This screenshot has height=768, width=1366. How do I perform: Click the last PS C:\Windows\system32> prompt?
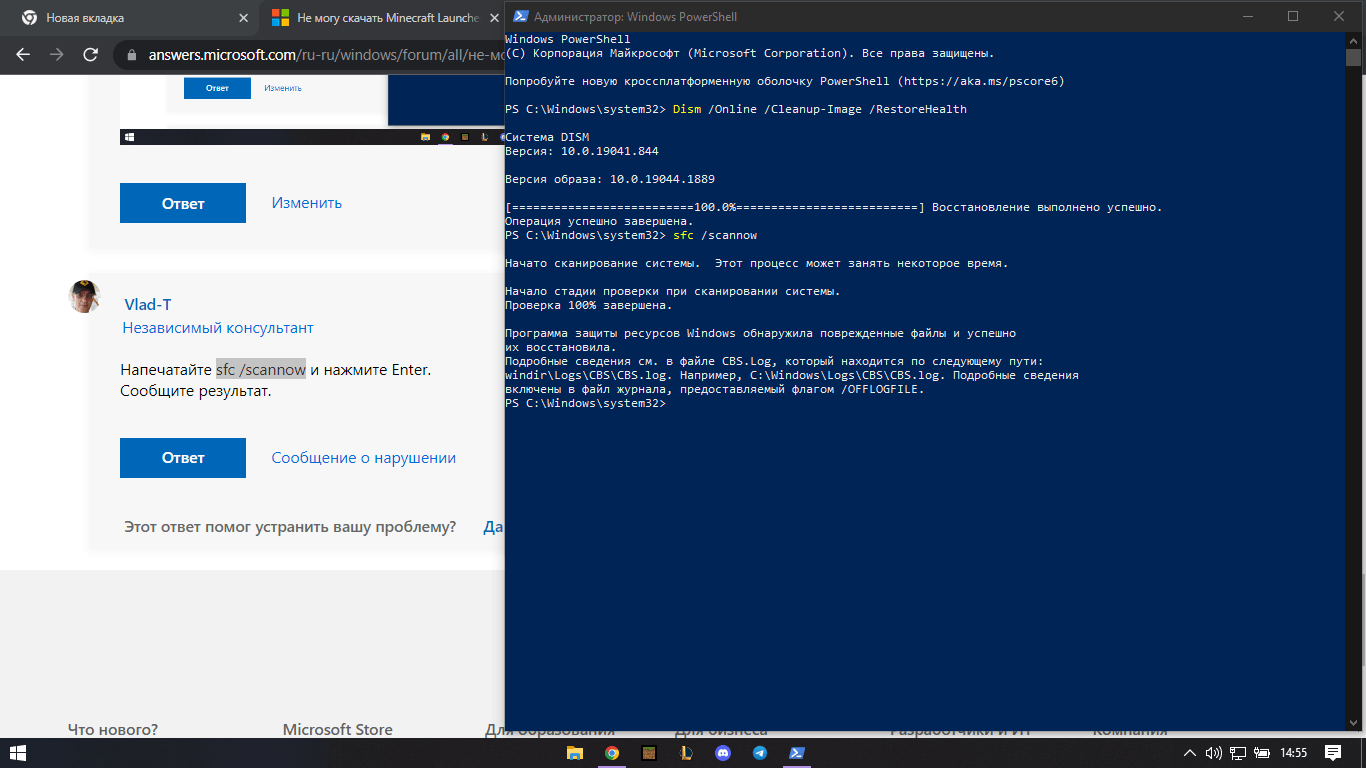pyautogui.click(x=585, y=404)
